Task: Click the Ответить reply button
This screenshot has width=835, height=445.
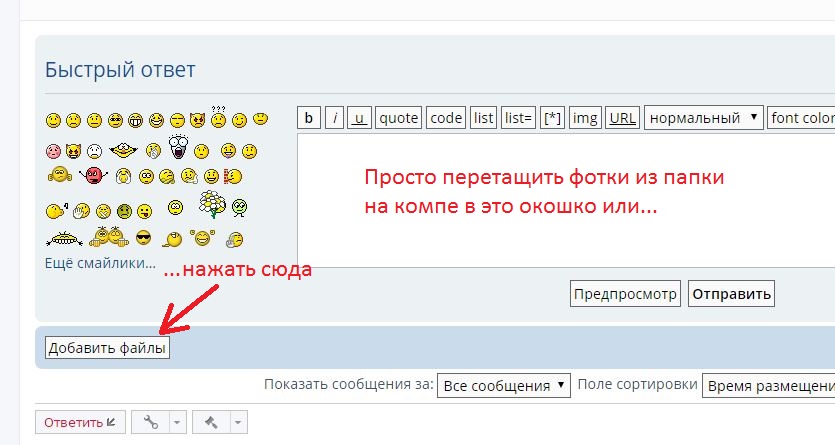Action: click(80, 423)
